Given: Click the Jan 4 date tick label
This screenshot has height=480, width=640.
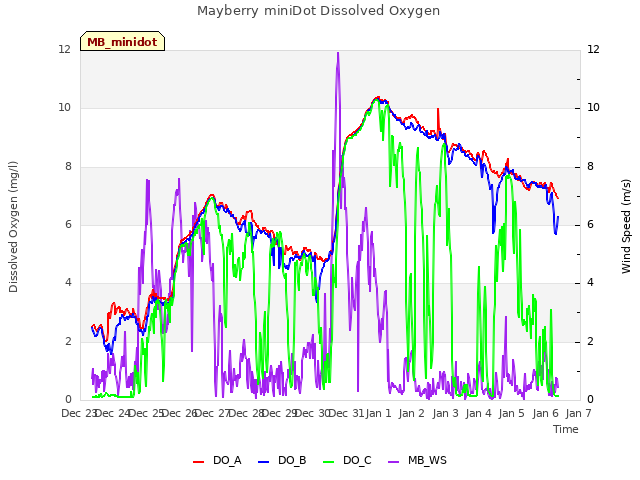Looking at the screenshot, I should pyautogui.click(x=478, y=413).
